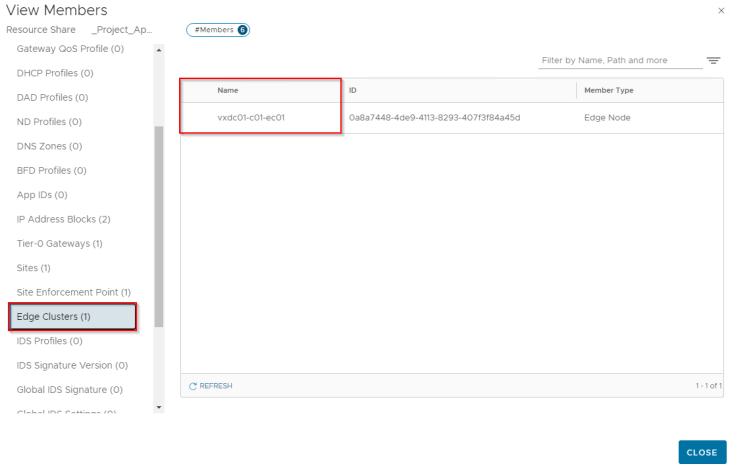The height and width of the screenshot is (466, 730).
Task: Close dialog with the X icon
Action: (721, 10)
